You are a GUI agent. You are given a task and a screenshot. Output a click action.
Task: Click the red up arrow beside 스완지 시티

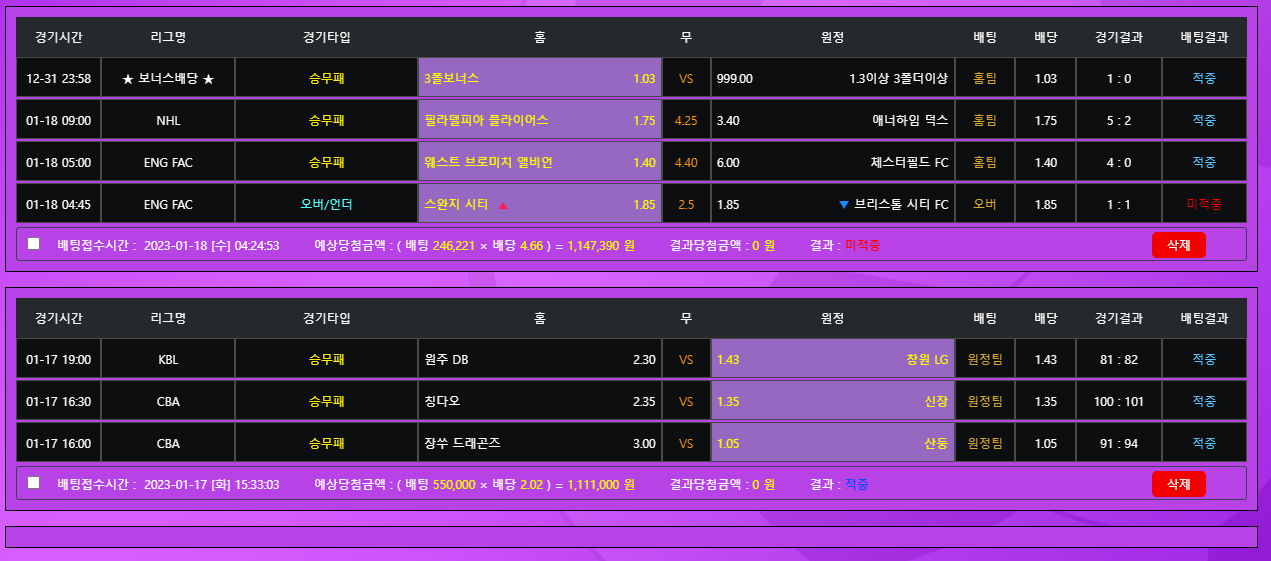(503, 205)
